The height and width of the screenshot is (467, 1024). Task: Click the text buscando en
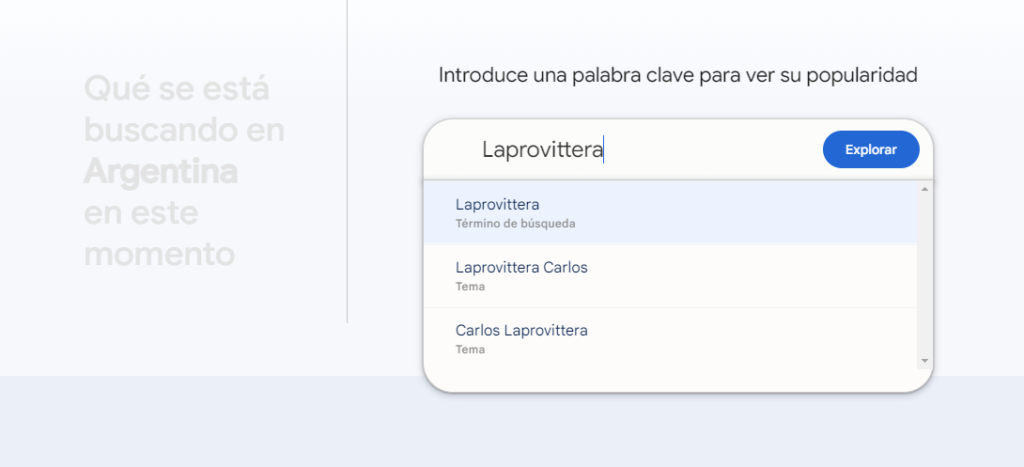[x=184, y=131]
